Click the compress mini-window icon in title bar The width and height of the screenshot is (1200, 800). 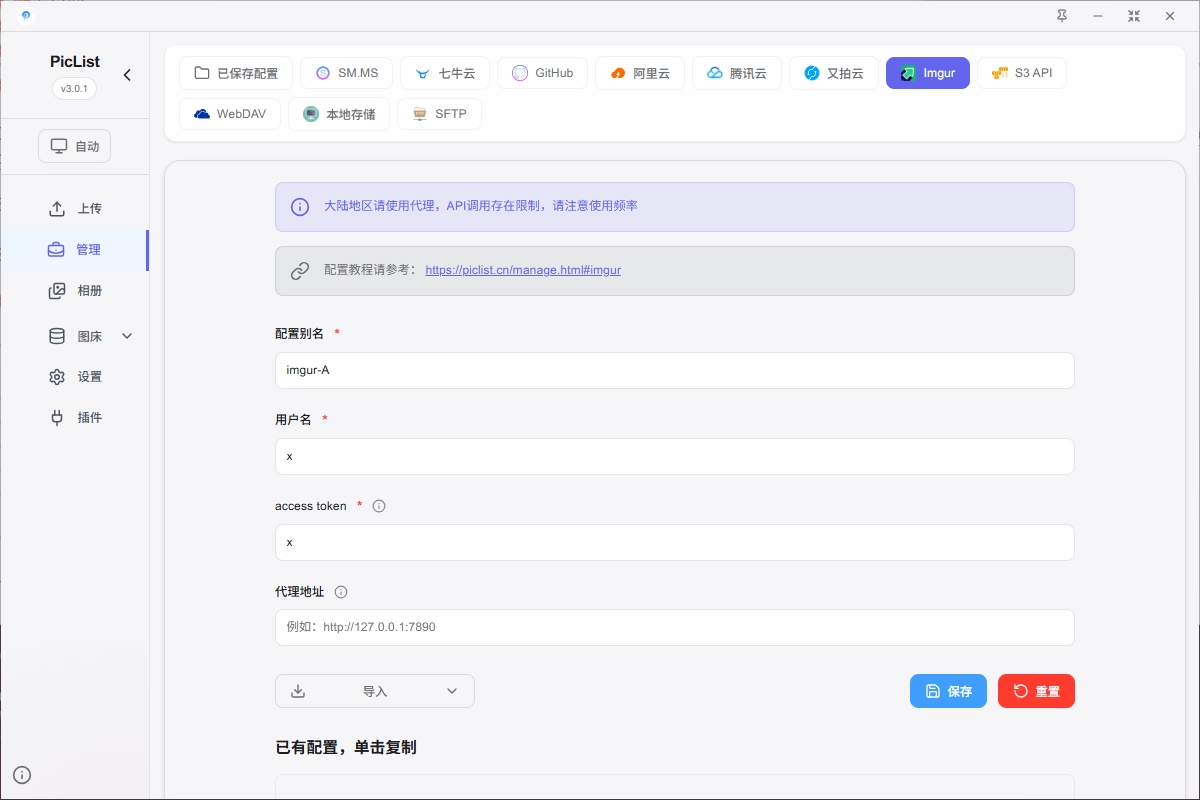click(1133, 16)
